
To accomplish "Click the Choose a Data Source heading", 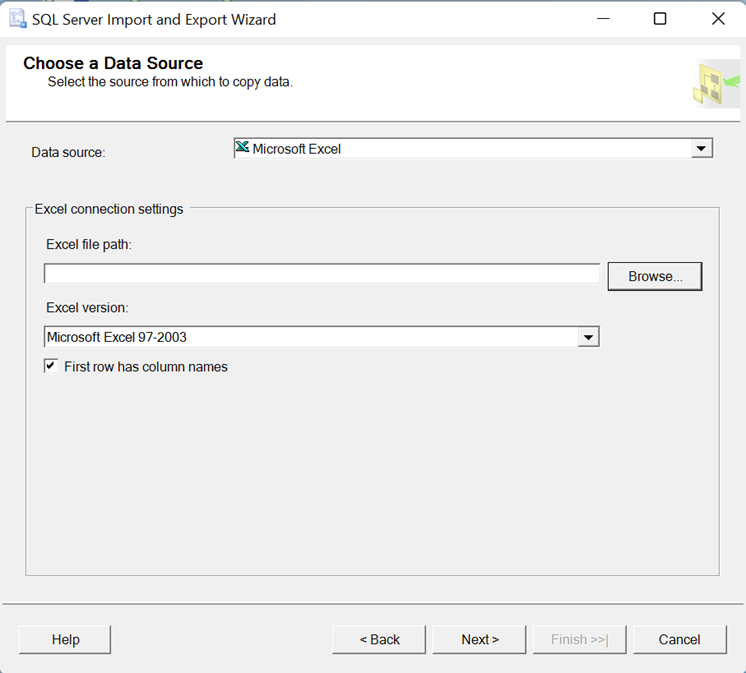I will [x=113, y=63].
